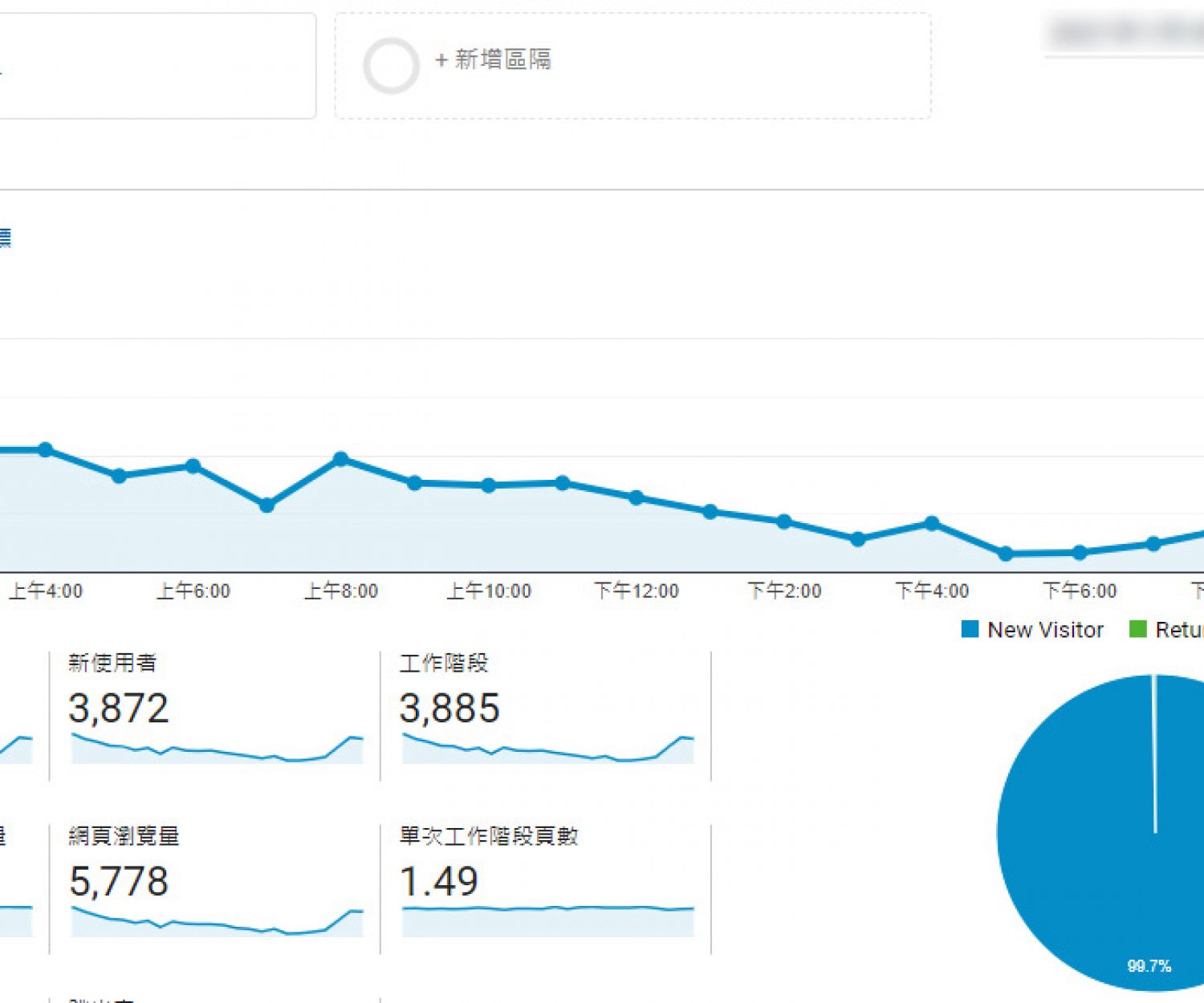Viewport: 1204px width, 1003px height.
Task: Click the 新使用者 sparkline chart
Action: (217, 749)
